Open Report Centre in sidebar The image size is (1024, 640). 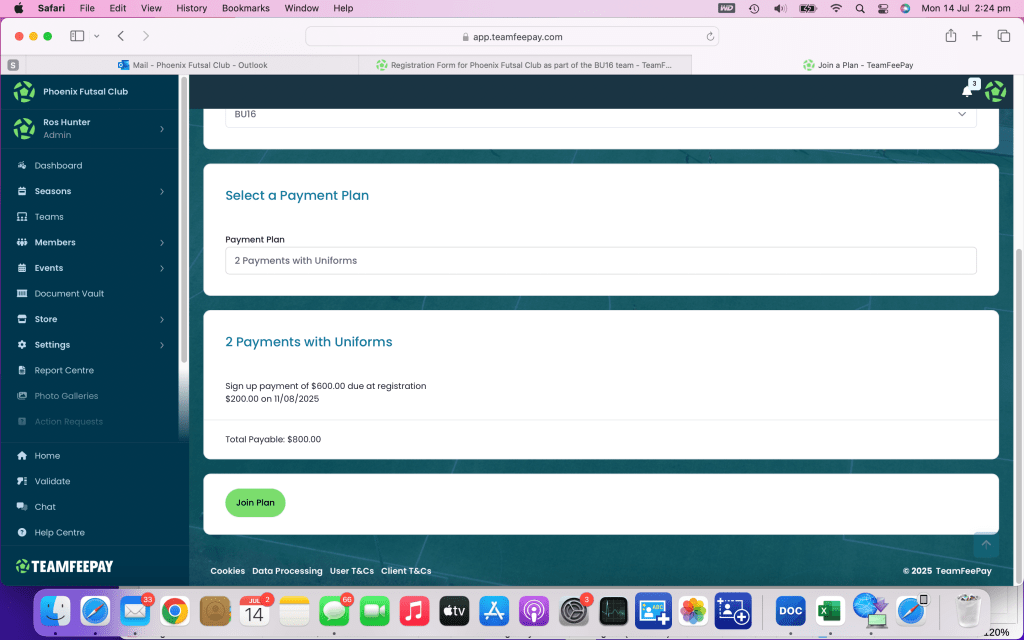click(64, 371)
